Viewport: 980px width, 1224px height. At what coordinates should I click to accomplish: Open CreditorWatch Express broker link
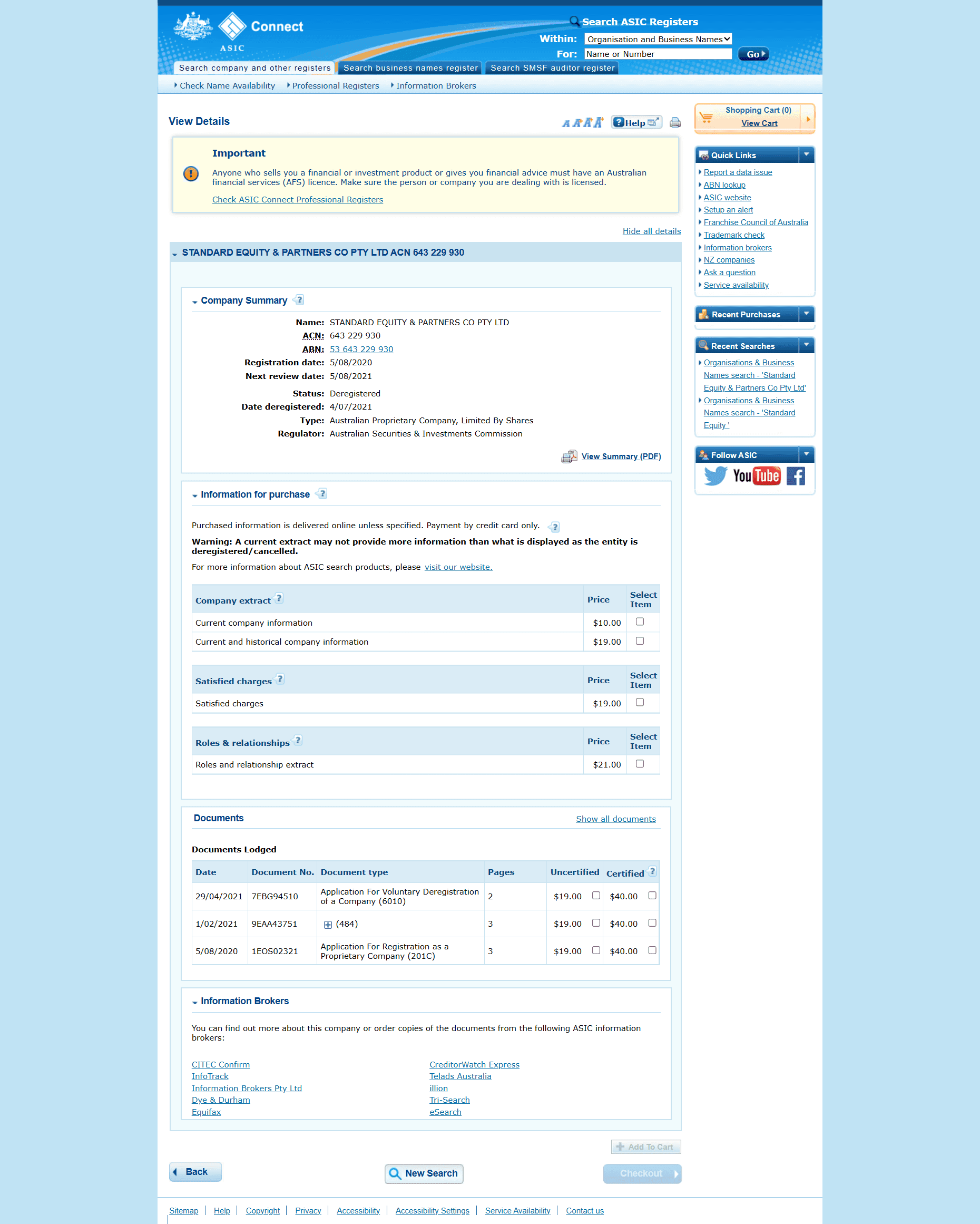(474, 1064)
